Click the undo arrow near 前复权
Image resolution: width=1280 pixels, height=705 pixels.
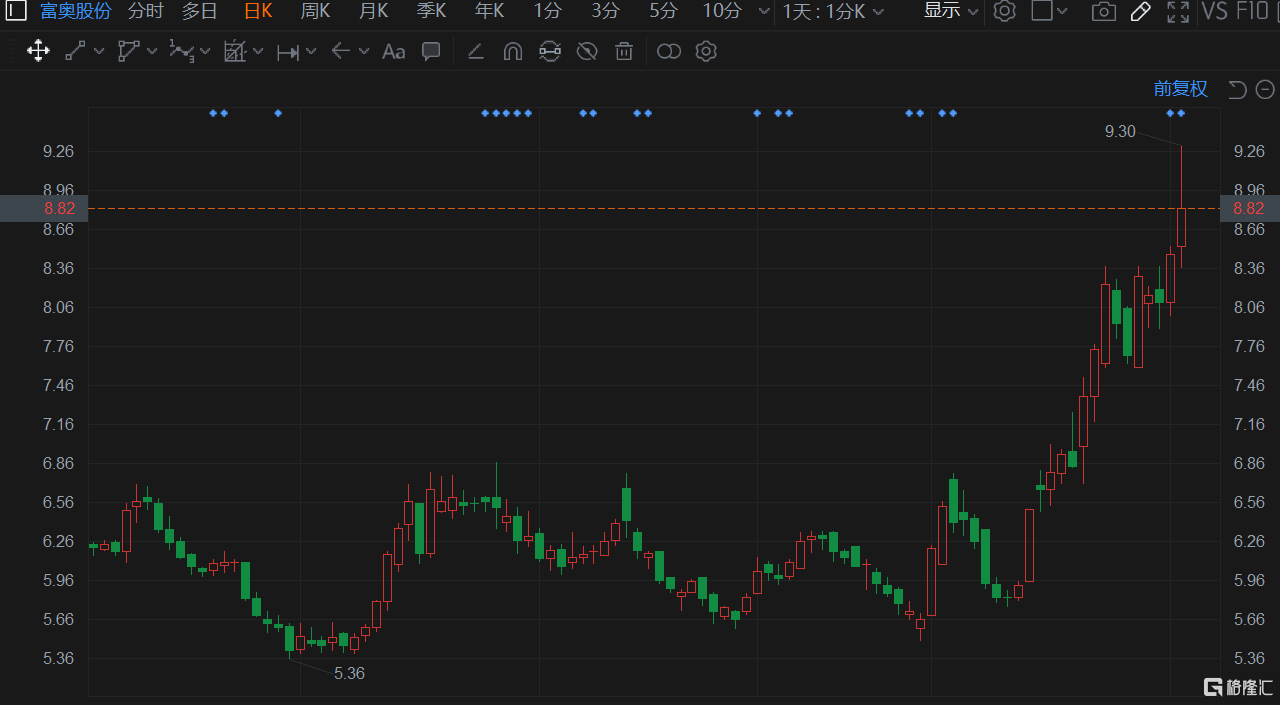tap(1237, 90)
